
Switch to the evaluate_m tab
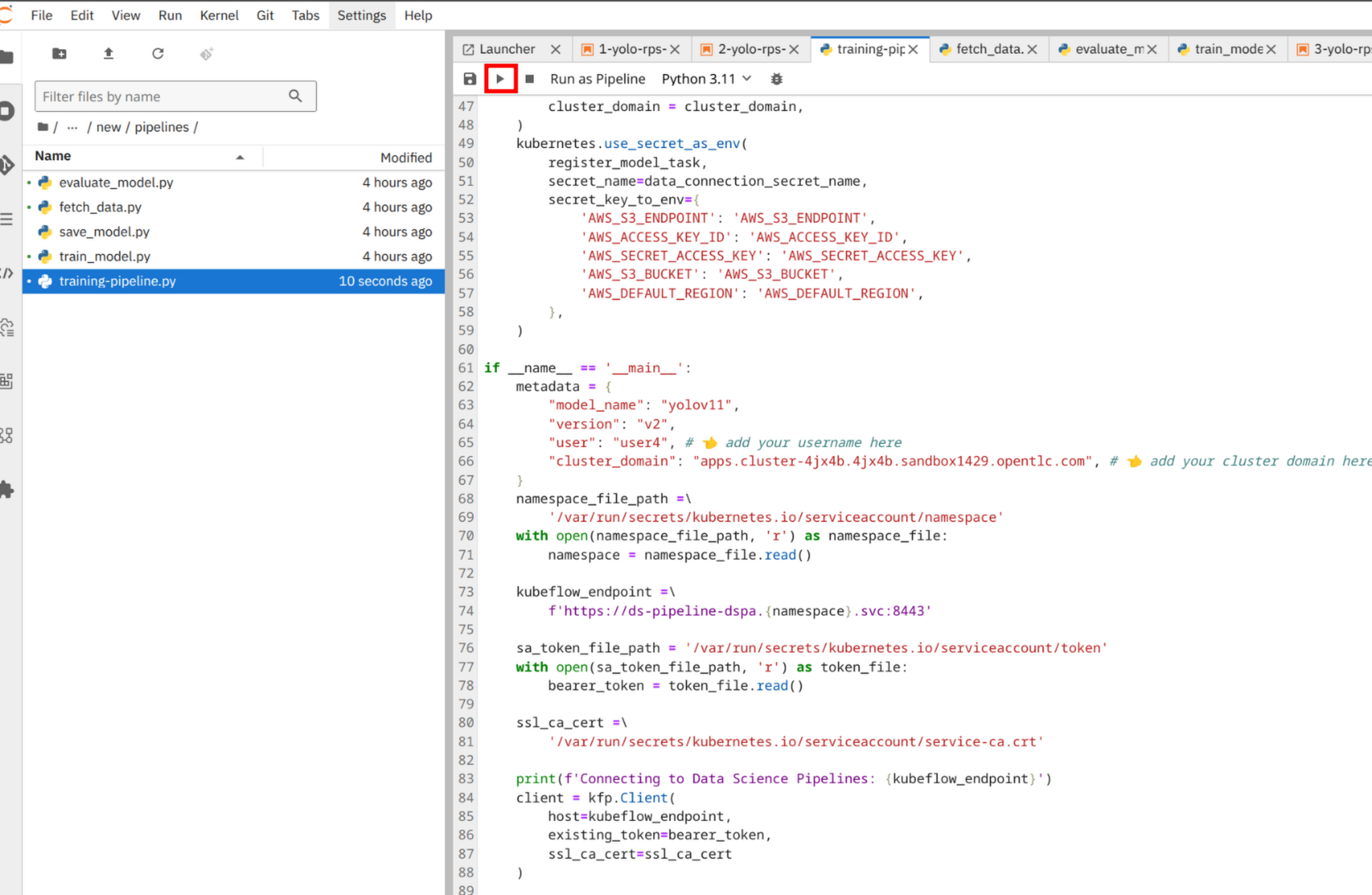pyautogui.click(x=1109, y=49)
